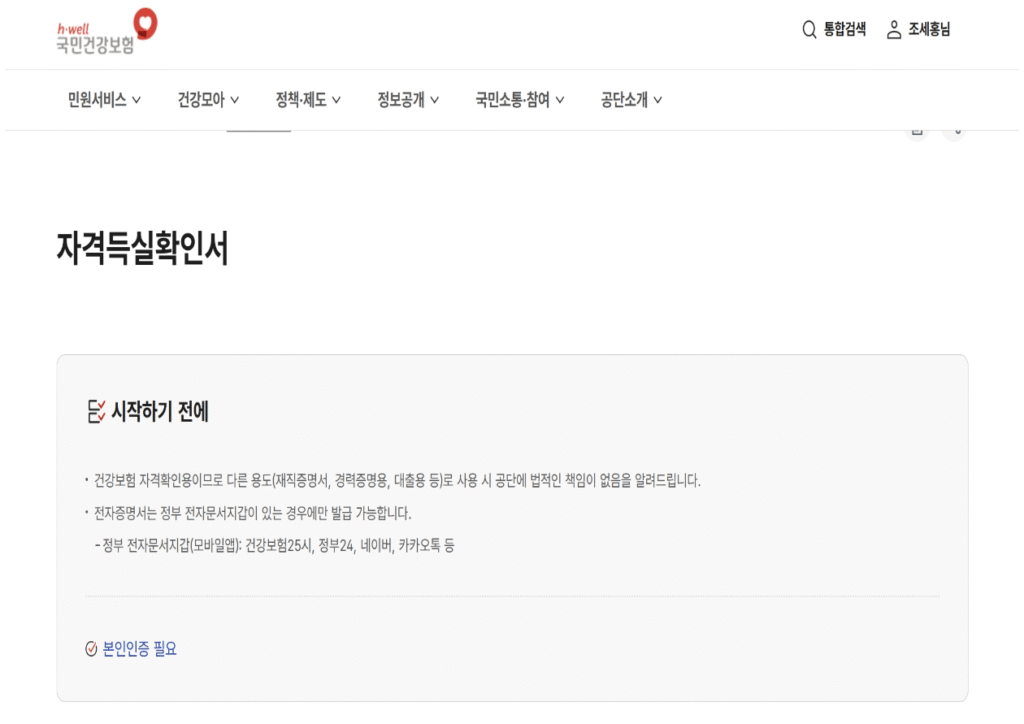Click the 본인인증 필요 link
This screenshot has height=724, width=1024.
140,649
